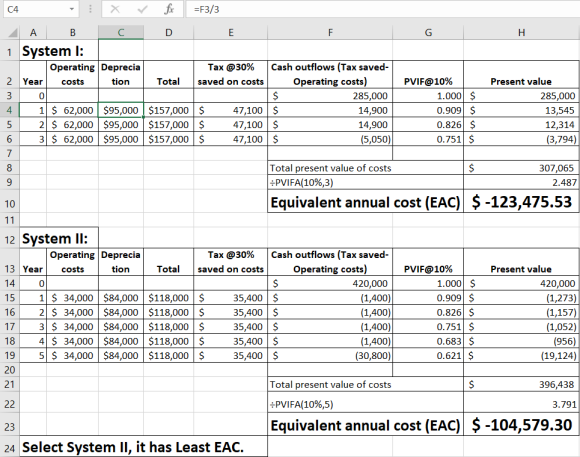Click the System I: title cell
This screenshot has width=580, height=457.
[59, 51]
